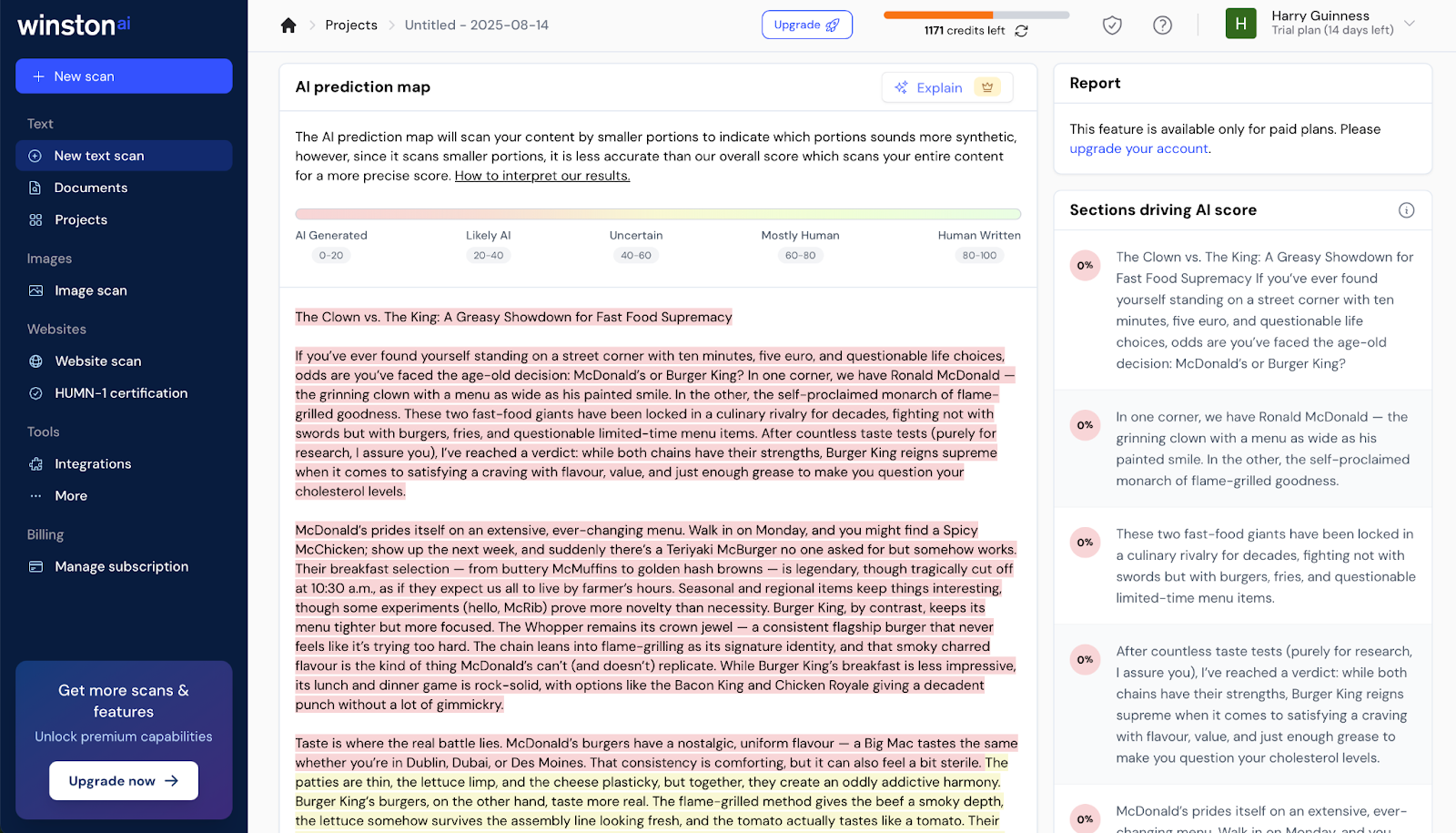This screenshot has width=1456, height=833.
Task: Click the plus icon on New scan
Action: tap(38, 76)
